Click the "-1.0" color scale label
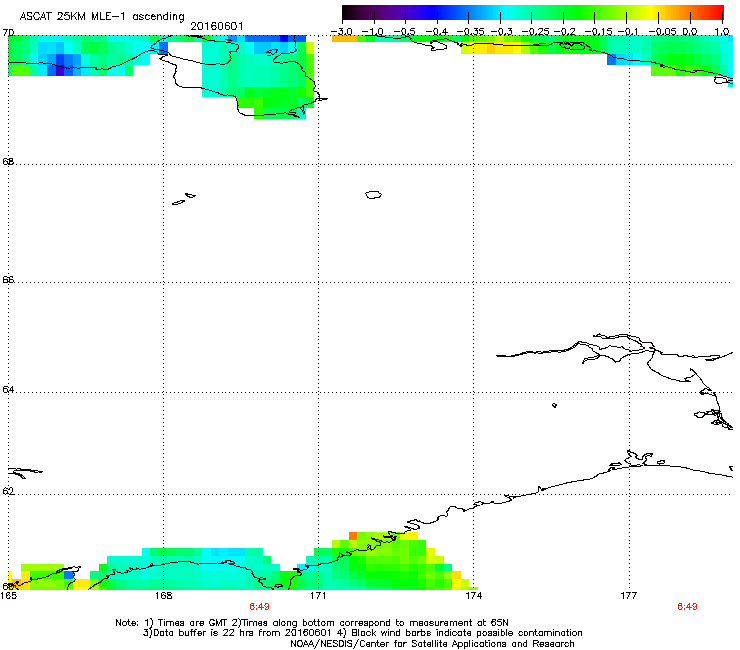The width and height of the screenshot is (740, 650). (373, 32)
